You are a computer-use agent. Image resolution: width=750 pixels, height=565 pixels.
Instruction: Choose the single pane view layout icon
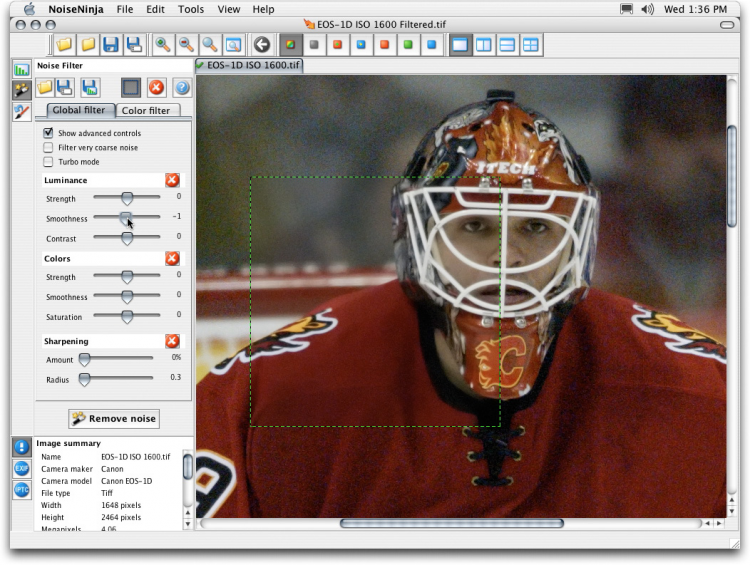[460, 45]
